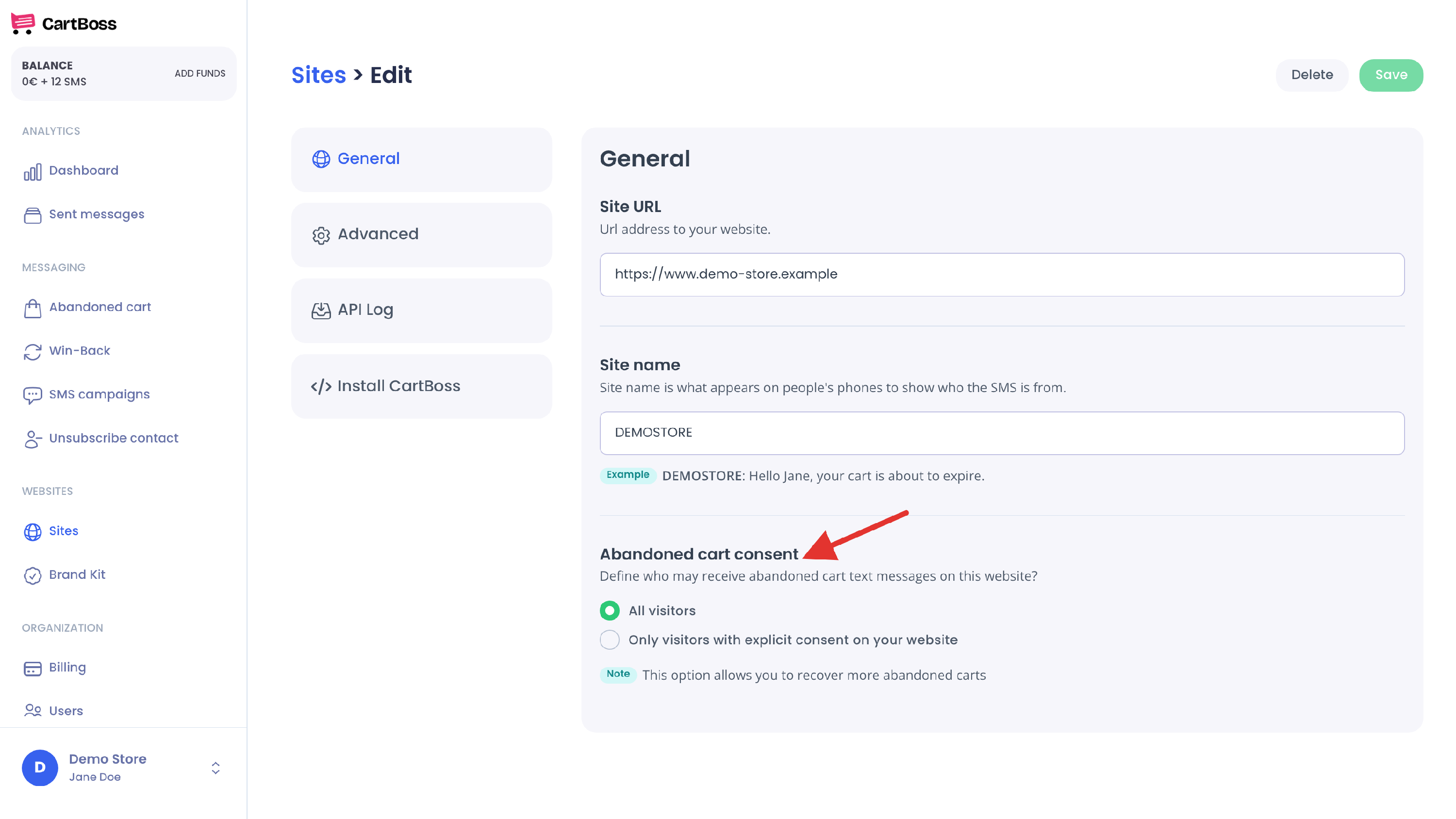
Task: Open the Abandoned cart menu label
Action: point(100,307)
